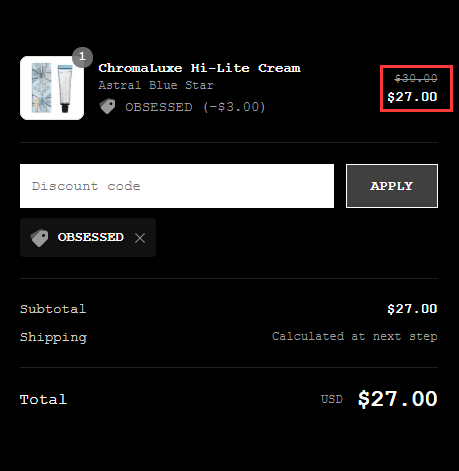Click the tag icon in the OBSESSED chip
Image resolution: width=459 pixels, height=471 pixels.
(39, 238)
